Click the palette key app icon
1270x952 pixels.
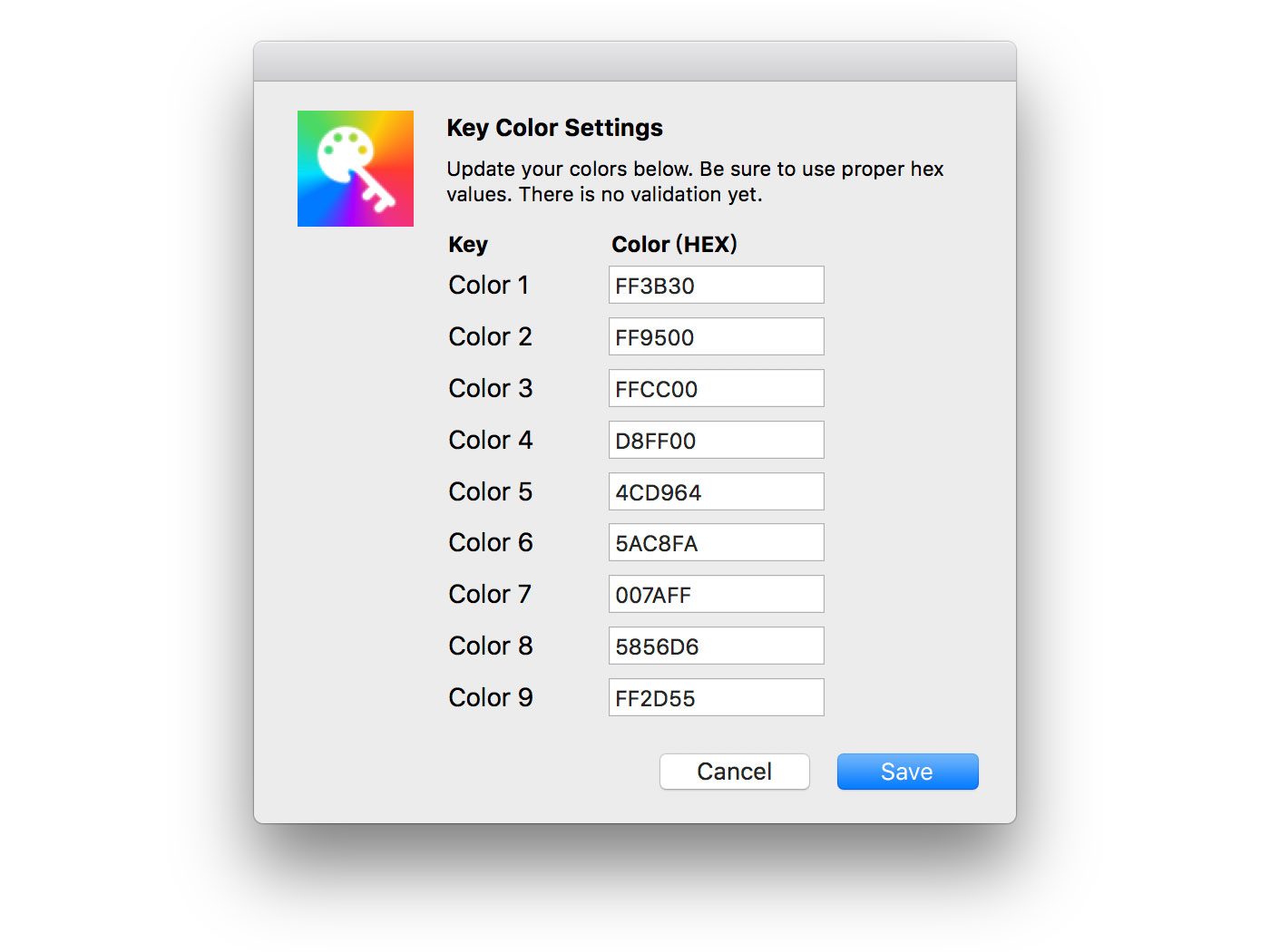pos(356,169)
